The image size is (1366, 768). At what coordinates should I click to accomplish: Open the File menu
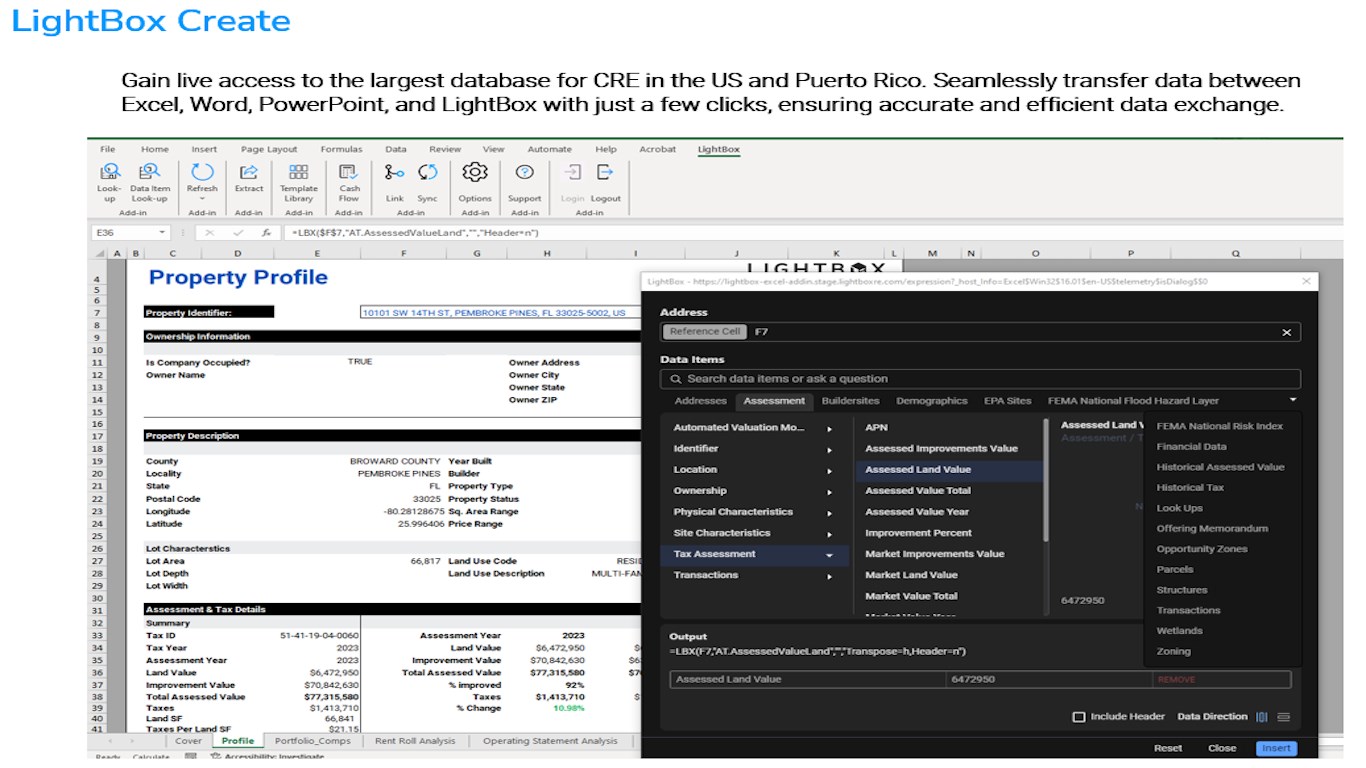pyautogui.click(x=108, y=149)
